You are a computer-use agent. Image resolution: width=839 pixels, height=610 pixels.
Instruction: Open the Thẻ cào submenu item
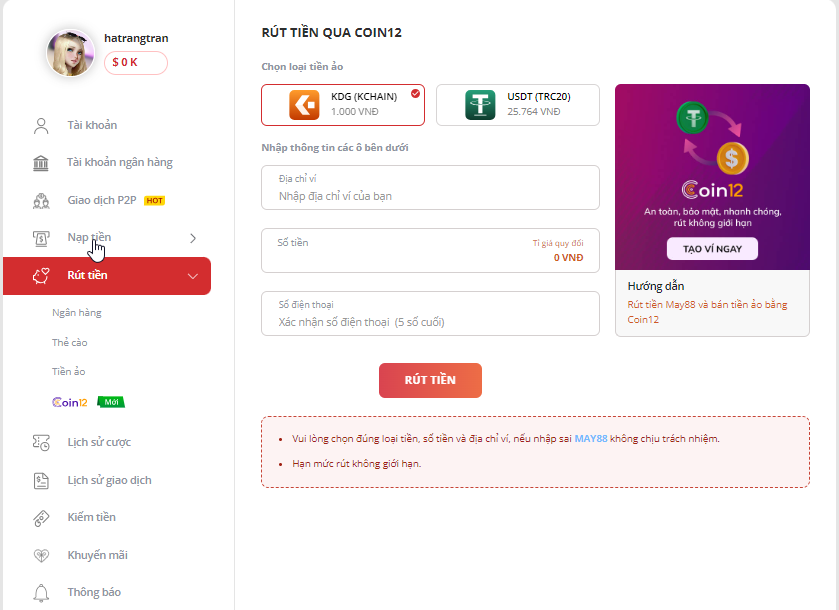[70, 343]
